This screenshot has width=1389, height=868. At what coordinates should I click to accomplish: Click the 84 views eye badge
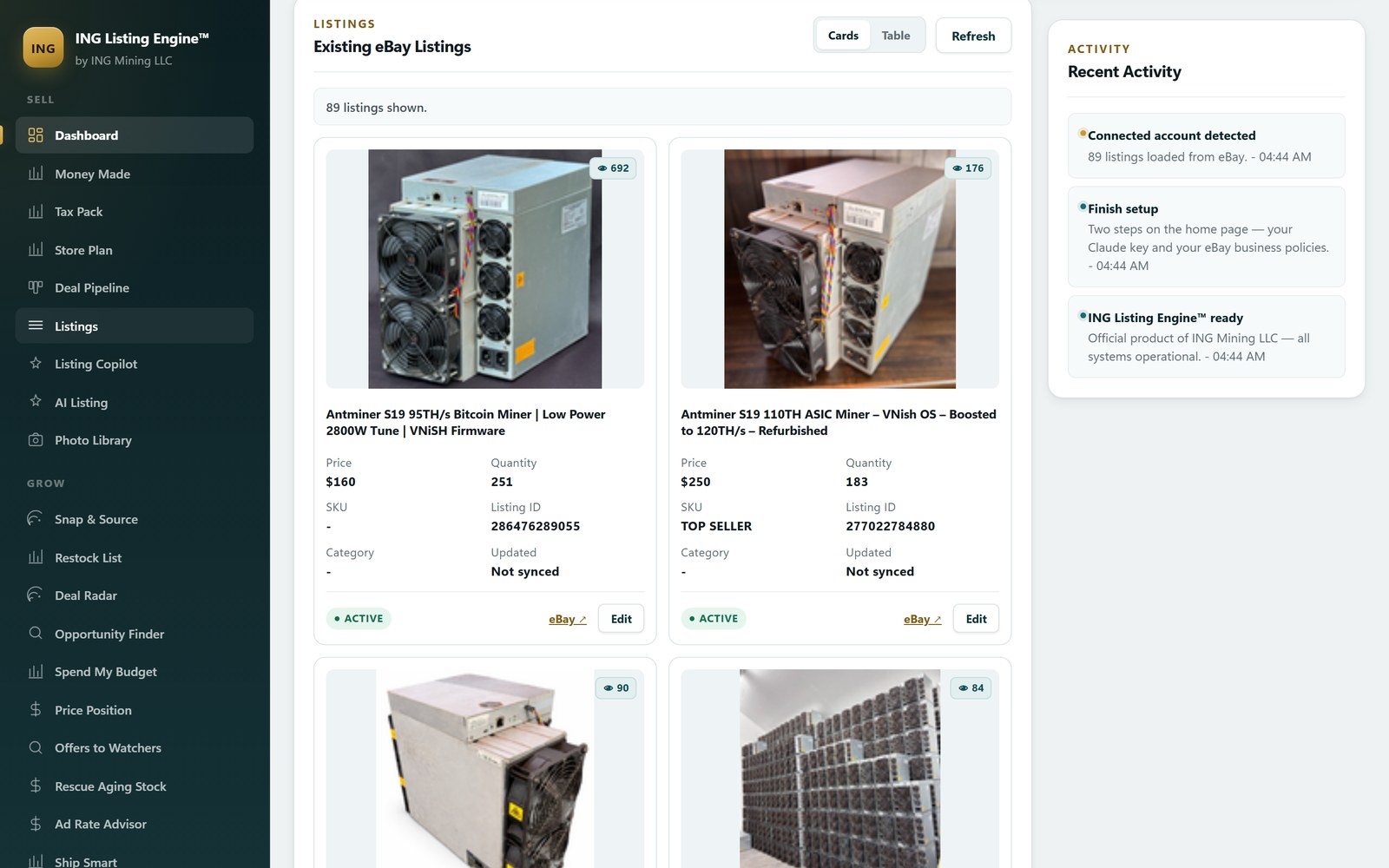coord(971,688)
